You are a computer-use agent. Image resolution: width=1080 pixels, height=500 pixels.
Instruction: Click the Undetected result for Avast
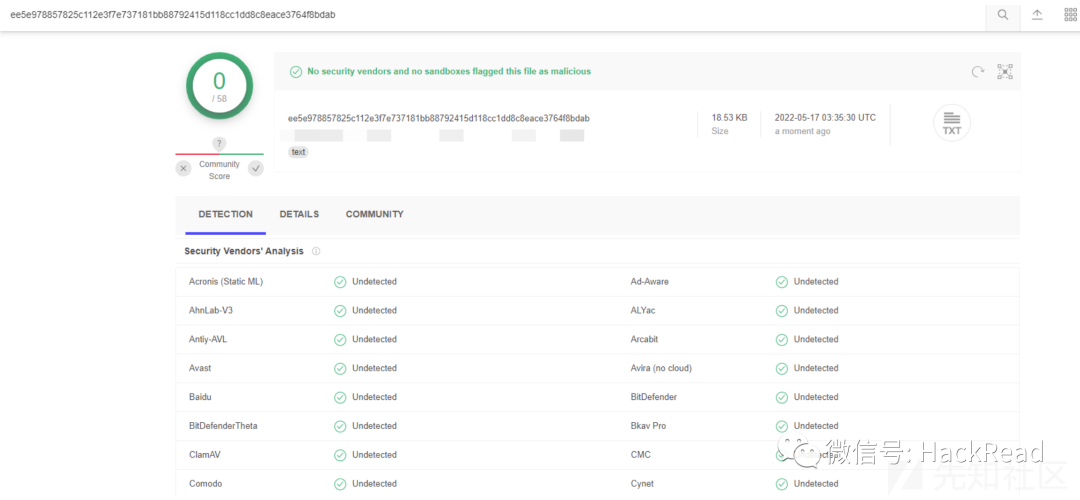click(375, 368)
